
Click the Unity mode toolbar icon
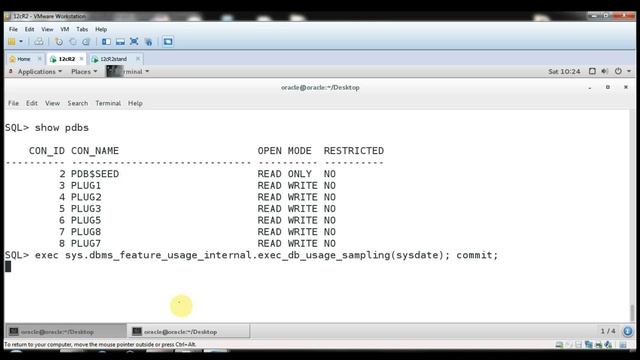(148, 42)
